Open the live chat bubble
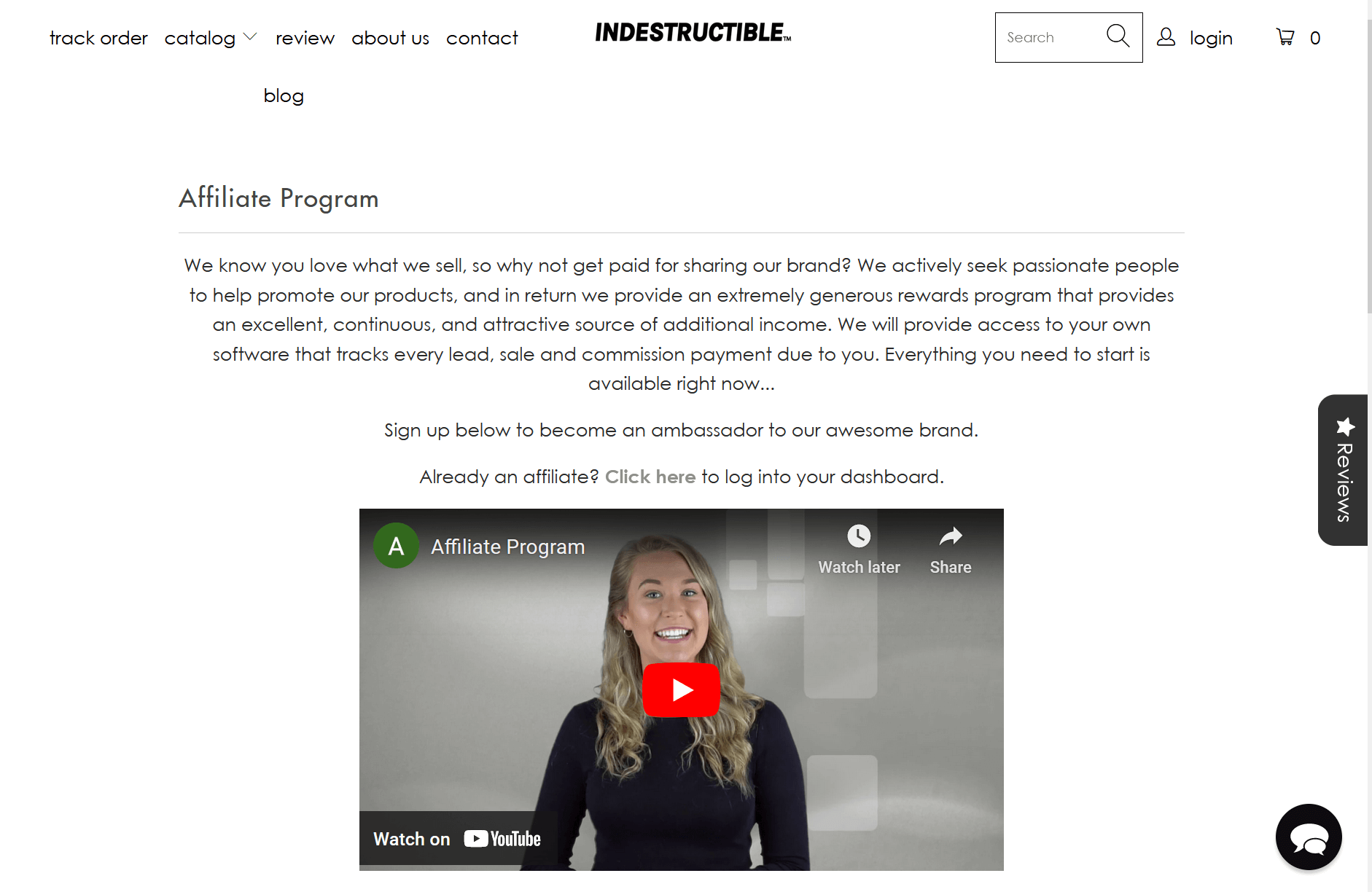 pos(1309,837)
